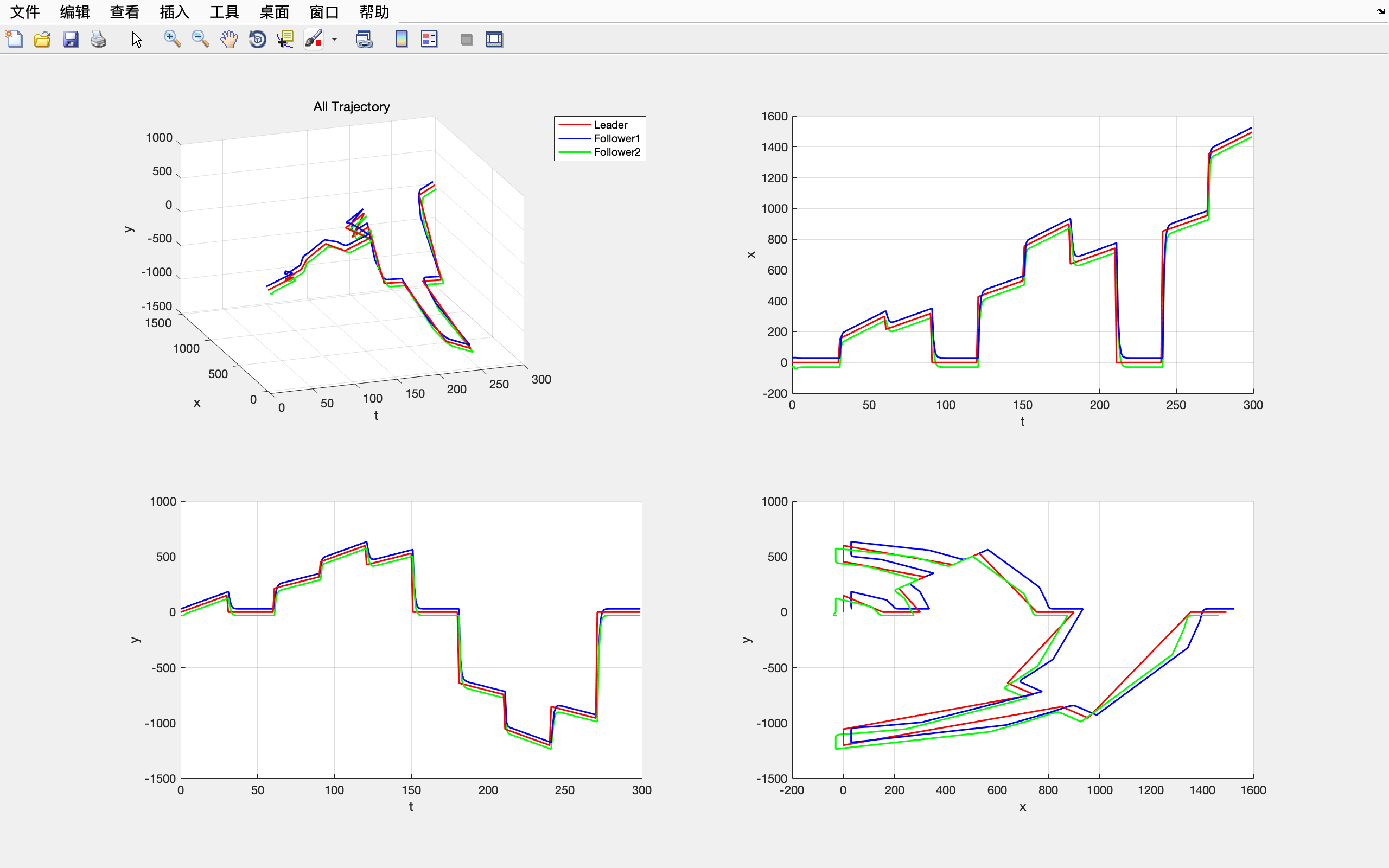Toggle the Edit Plot arrow tool
The image size is (1389, 868).
[137, 39]
